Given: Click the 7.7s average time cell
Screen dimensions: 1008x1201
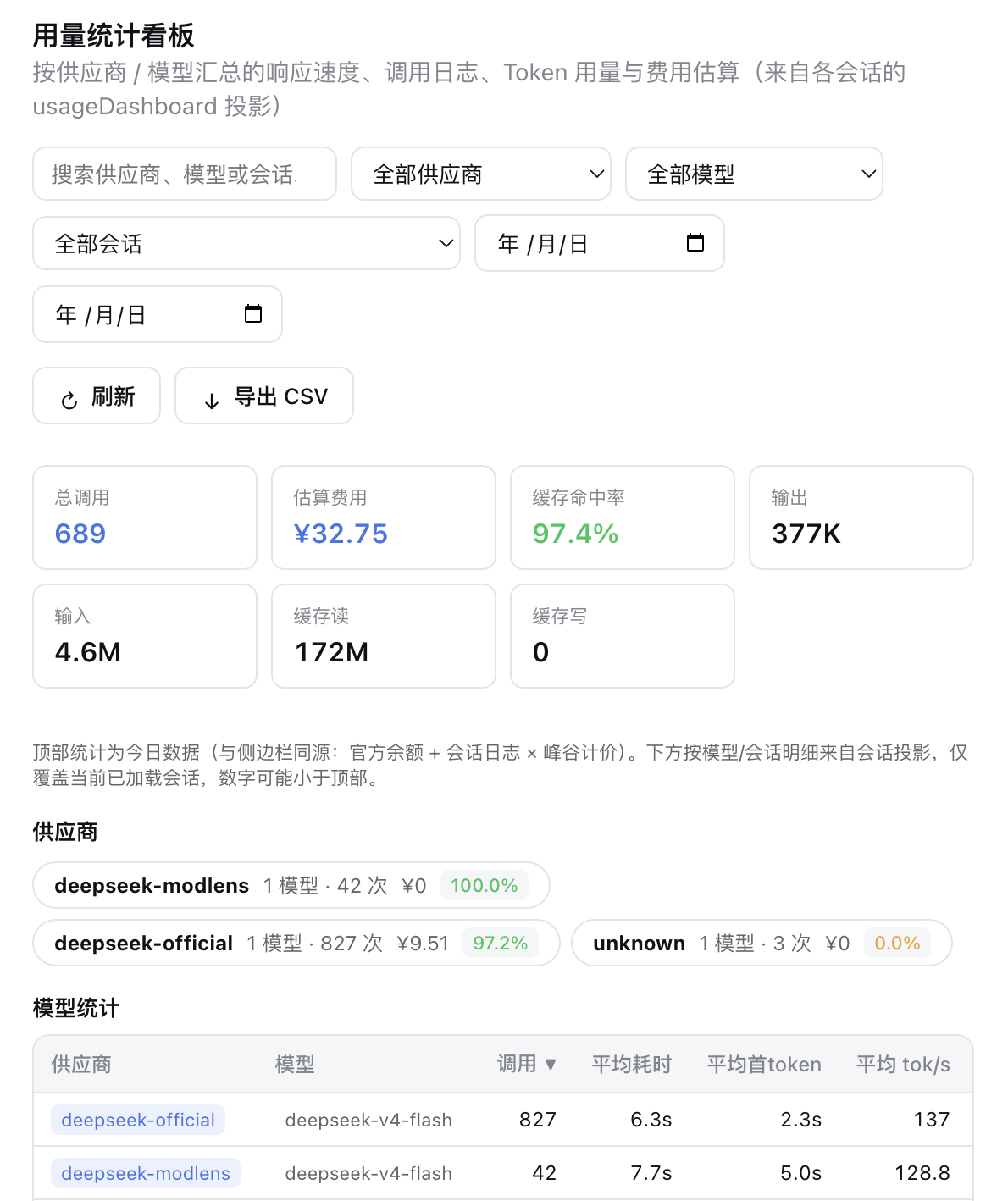Looking at the screenshot, I should (x=651, y=1173).
